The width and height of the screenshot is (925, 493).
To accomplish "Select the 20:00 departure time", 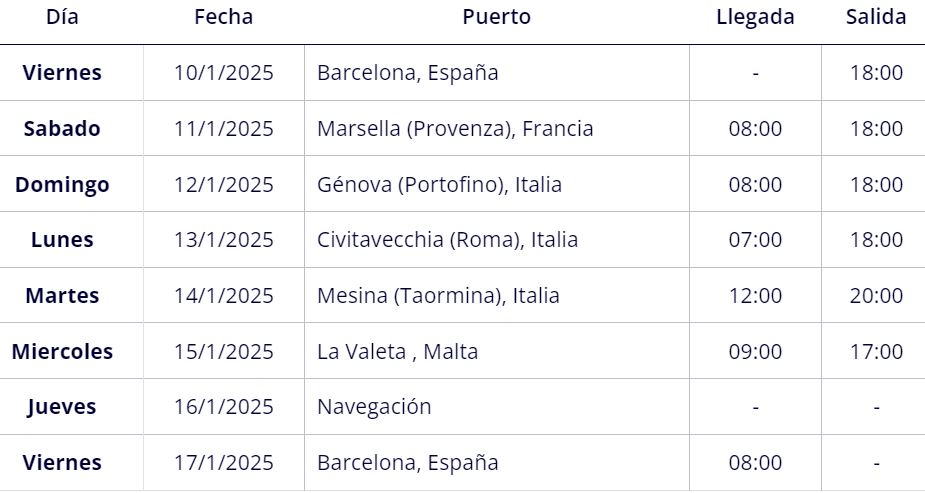I will coord(876,295).
